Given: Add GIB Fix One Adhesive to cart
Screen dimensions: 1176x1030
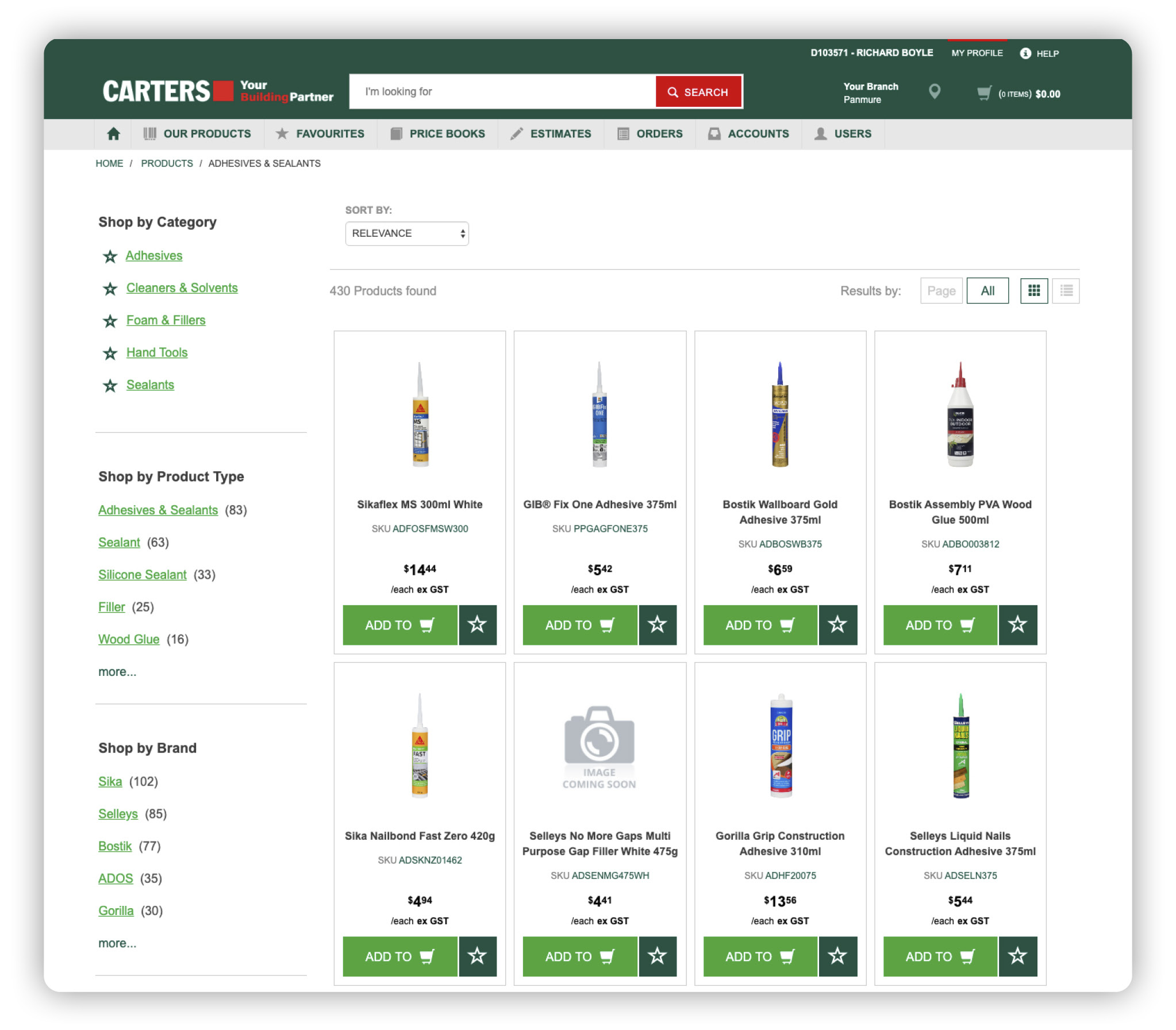Looking at the screenshot, I should coord(579,625).
